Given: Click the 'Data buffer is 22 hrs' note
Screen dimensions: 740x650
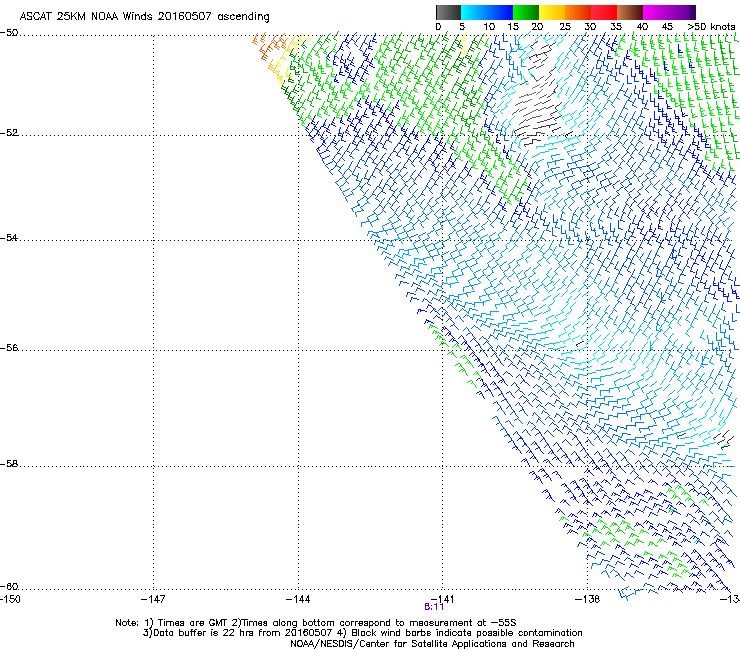Looking at the screenshot, I should point(362,633).
